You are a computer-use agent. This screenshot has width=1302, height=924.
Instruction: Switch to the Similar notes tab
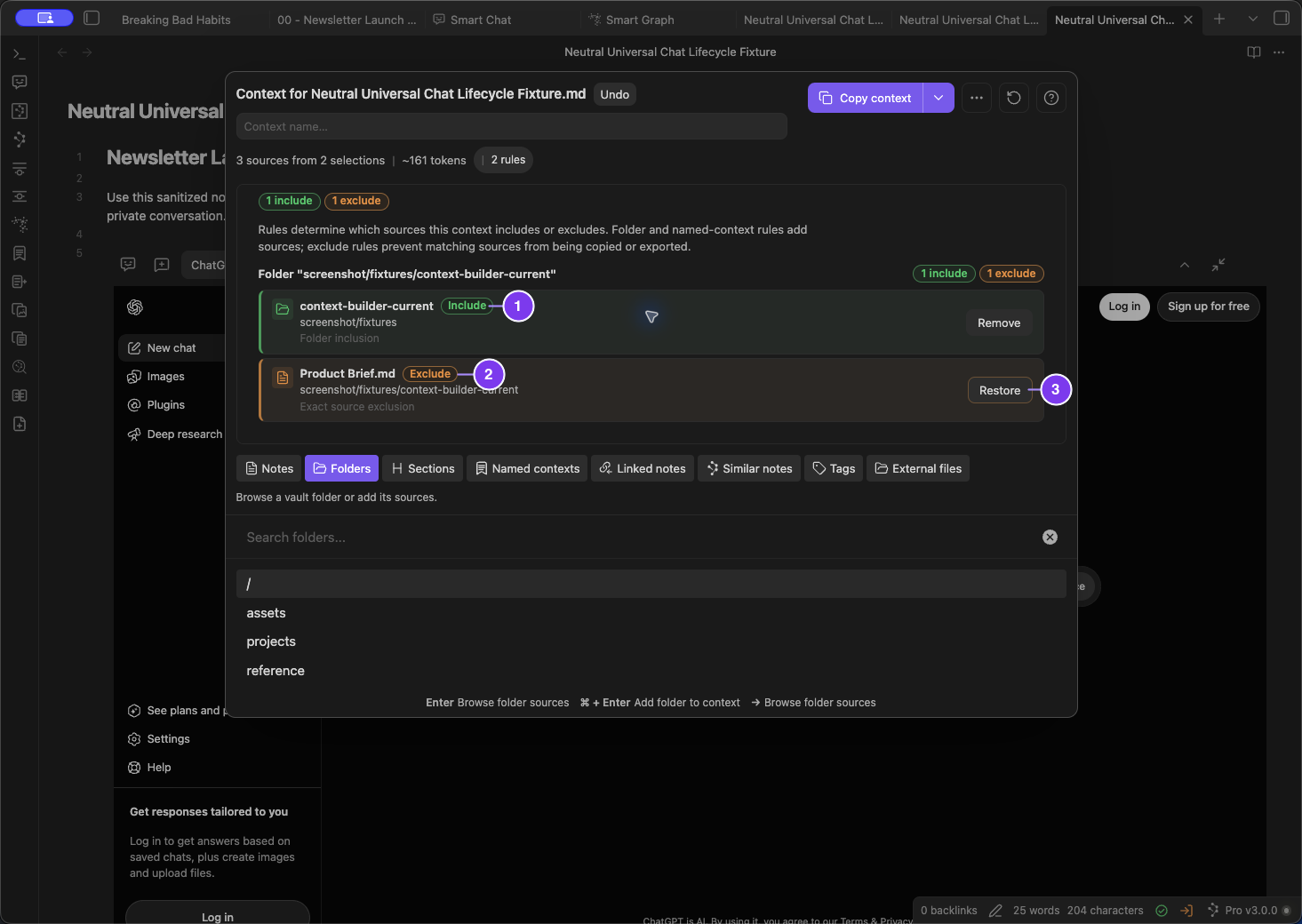coord(749,468)
